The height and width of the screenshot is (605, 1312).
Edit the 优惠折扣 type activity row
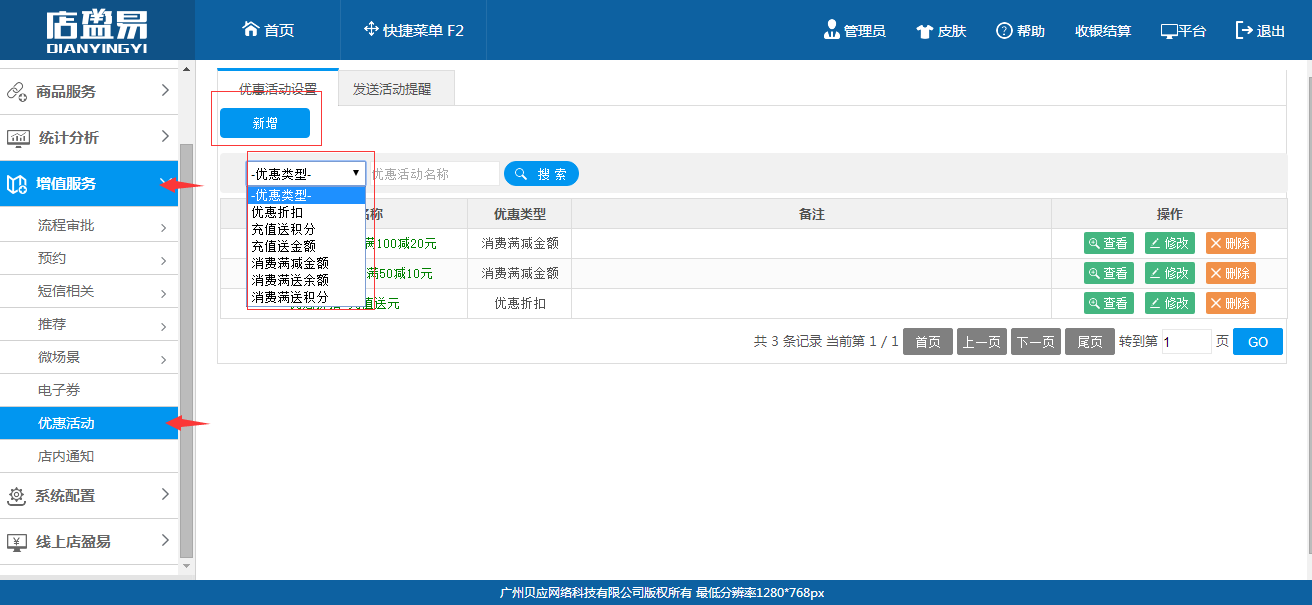[1170, 303]
